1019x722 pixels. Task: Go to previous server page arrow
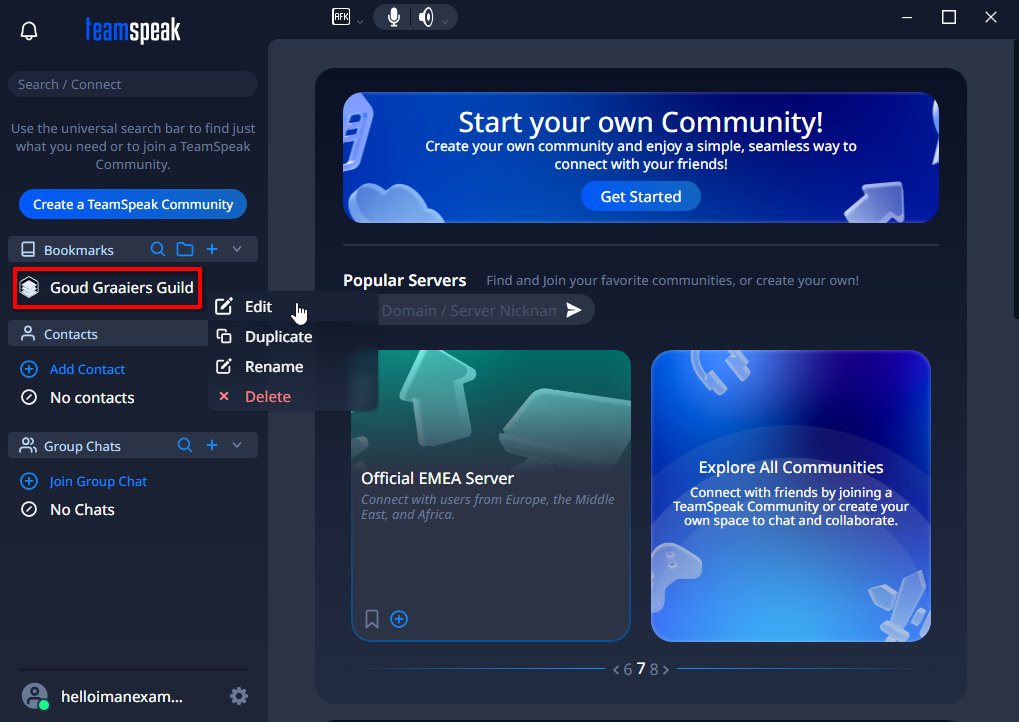[615, 669]
